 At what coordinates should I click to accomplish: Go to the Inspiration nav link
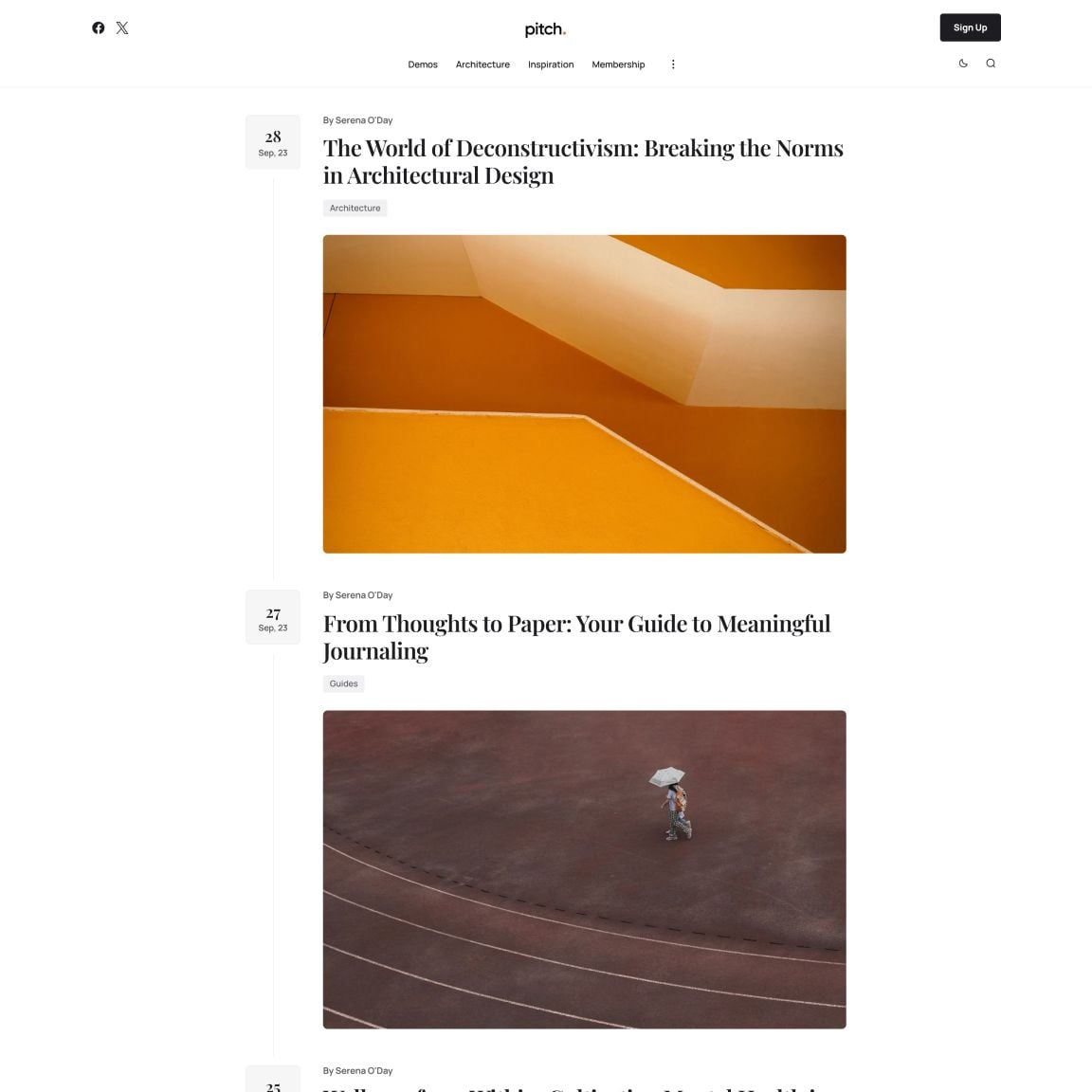[x=551, y=64]
